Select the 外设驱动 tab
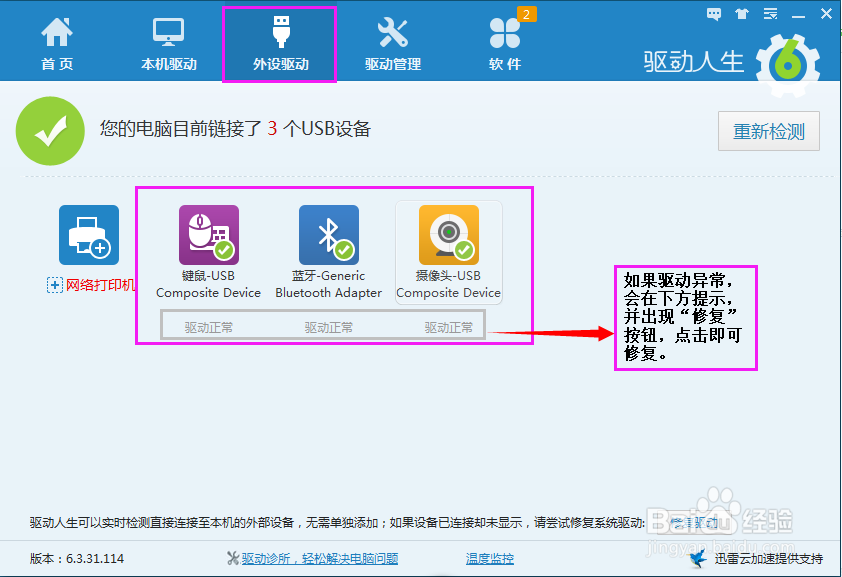The width and height of the screenshot is (842, 577). tap(280, 44)
